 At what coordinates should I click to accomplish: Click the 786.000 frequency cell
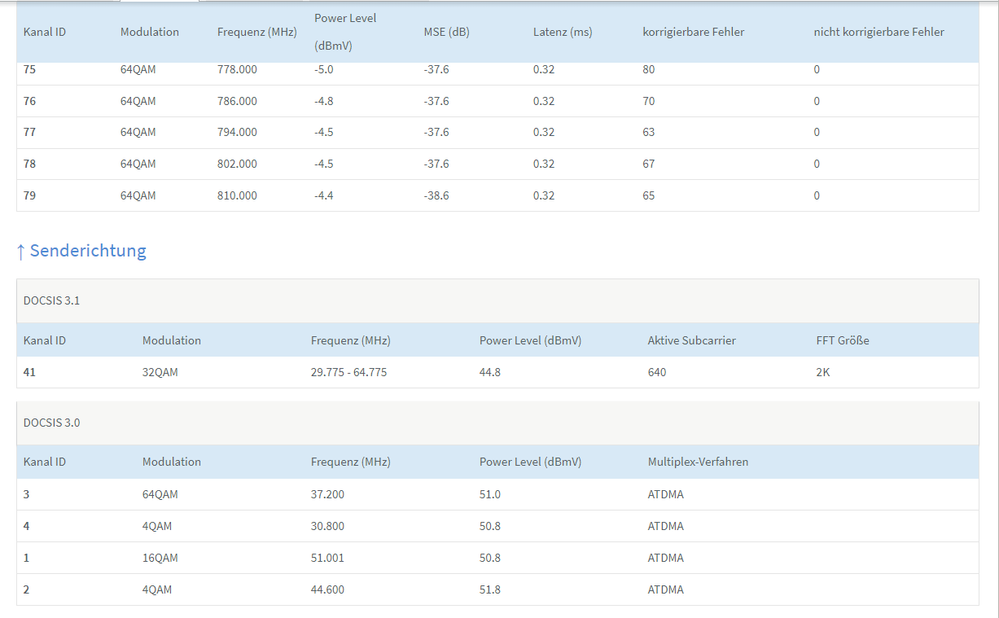pyautogui.click(x=237, y=101)
